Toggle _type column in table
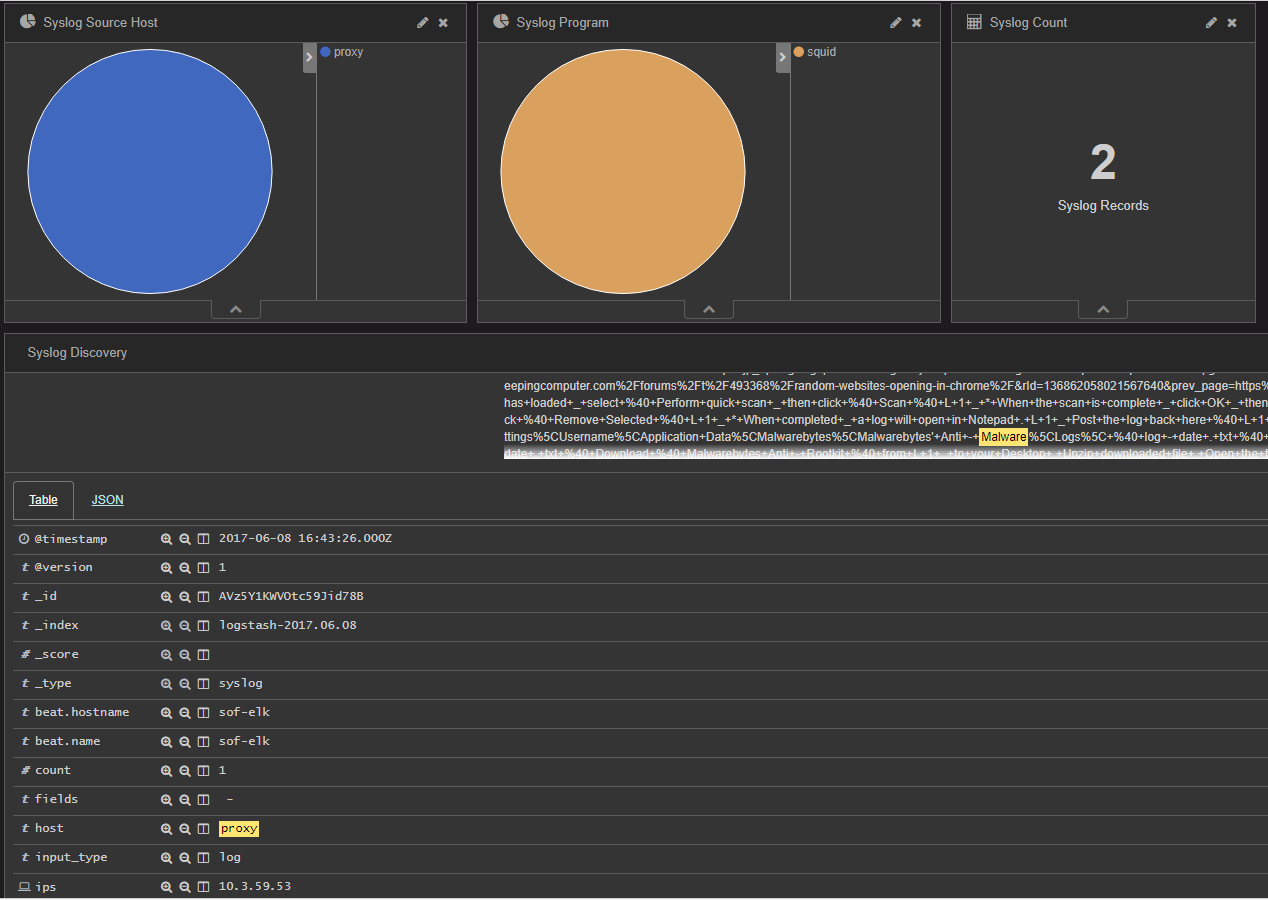The height and width of the screenshot is (900, 1268). click(x=203, y=684)
